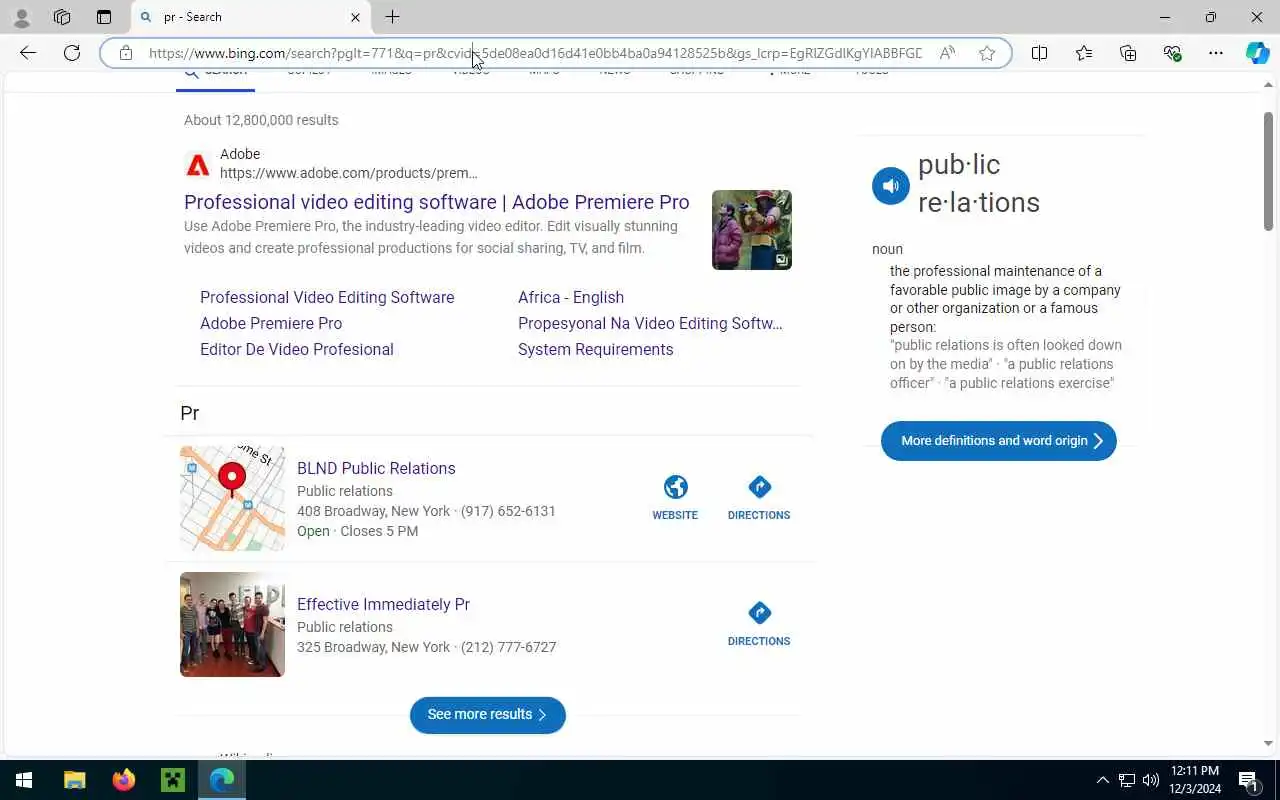Click the Adobe logo icon in the result

[x=198, y=164]
